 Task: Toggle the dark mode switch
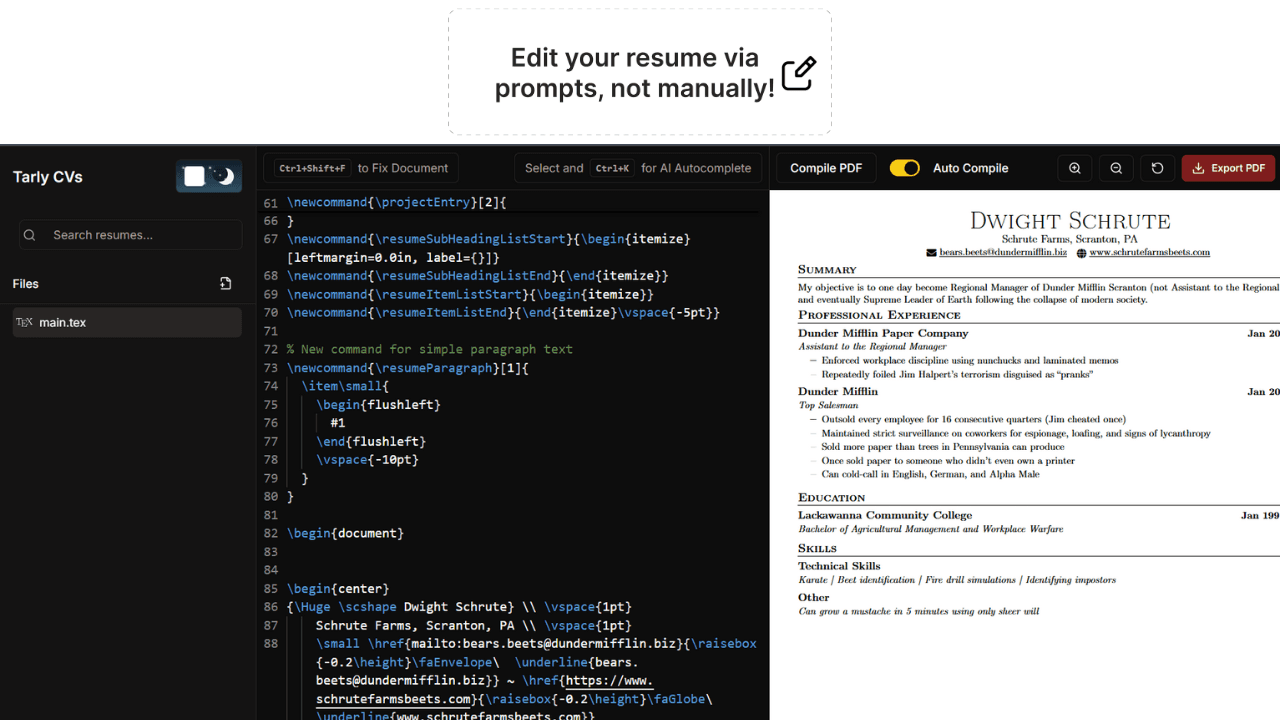tap(209, 176)
